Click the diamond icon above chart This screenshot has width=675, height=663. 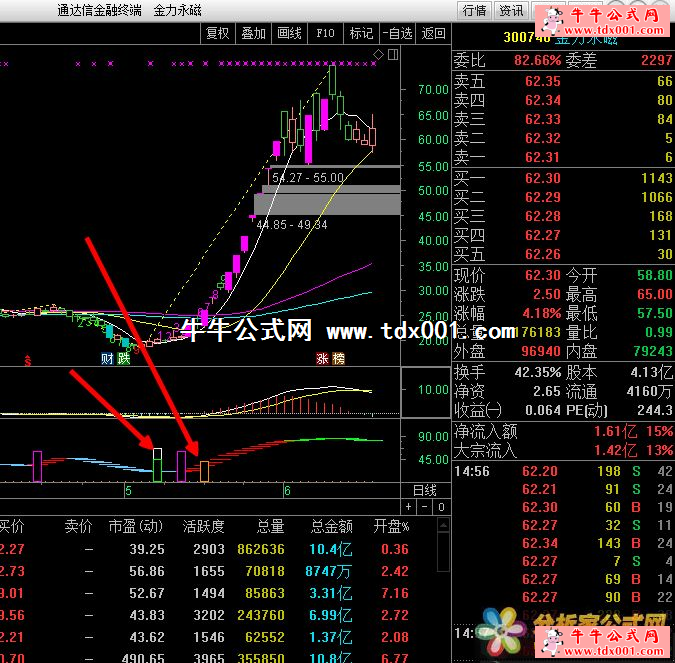point(378,54)
